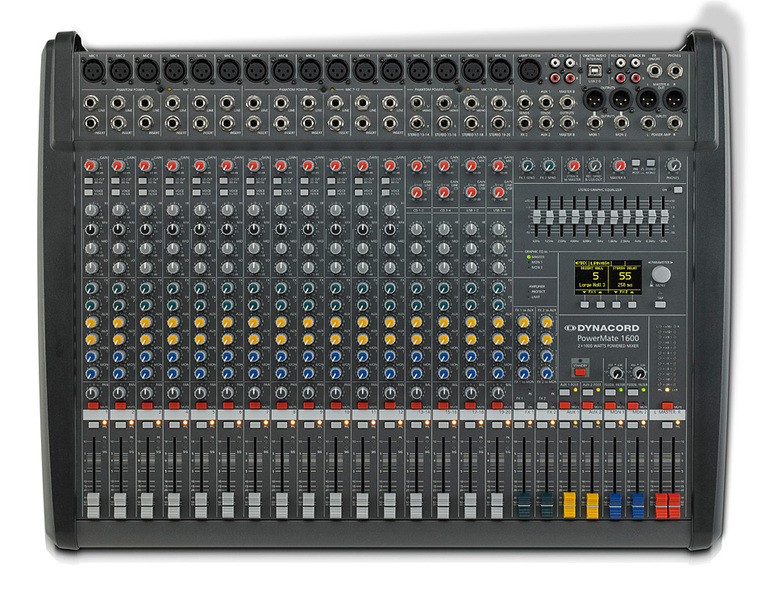Click the FX 1 SEND teal knob
Image resolution: width=774 pixels, height=600 pixels.
point(527,166)
